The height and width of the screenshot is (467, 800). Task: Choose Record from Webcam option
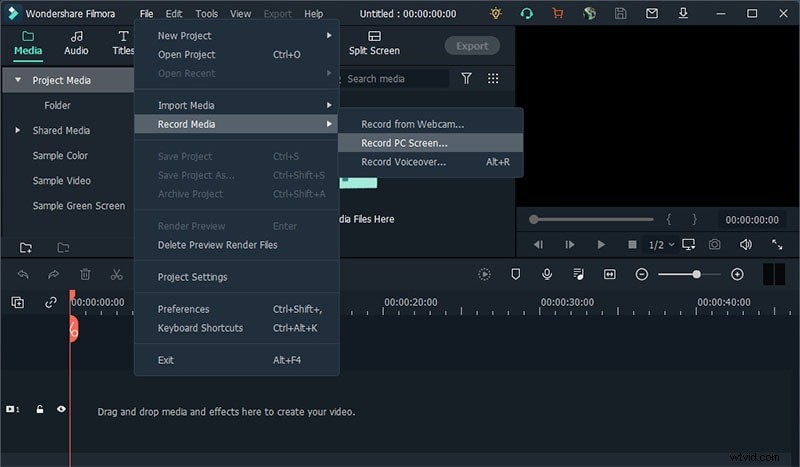pos(431,124)
